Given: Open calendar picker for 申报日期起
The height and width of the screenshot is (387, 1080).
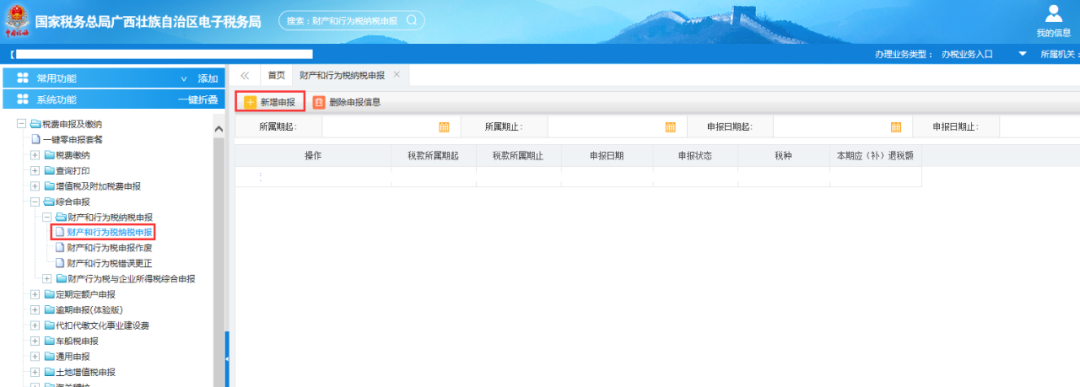Looking at the screenshot, I should (x=896, y=127).
